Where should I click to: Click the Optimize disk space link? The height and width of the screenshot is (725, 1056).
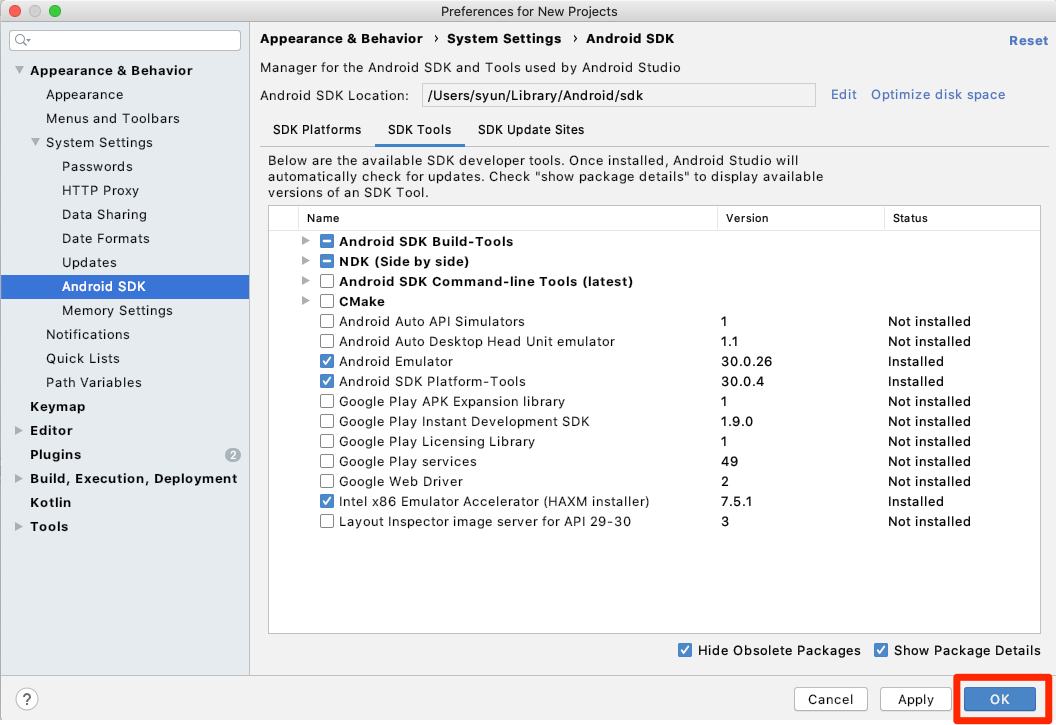(938, 94)
